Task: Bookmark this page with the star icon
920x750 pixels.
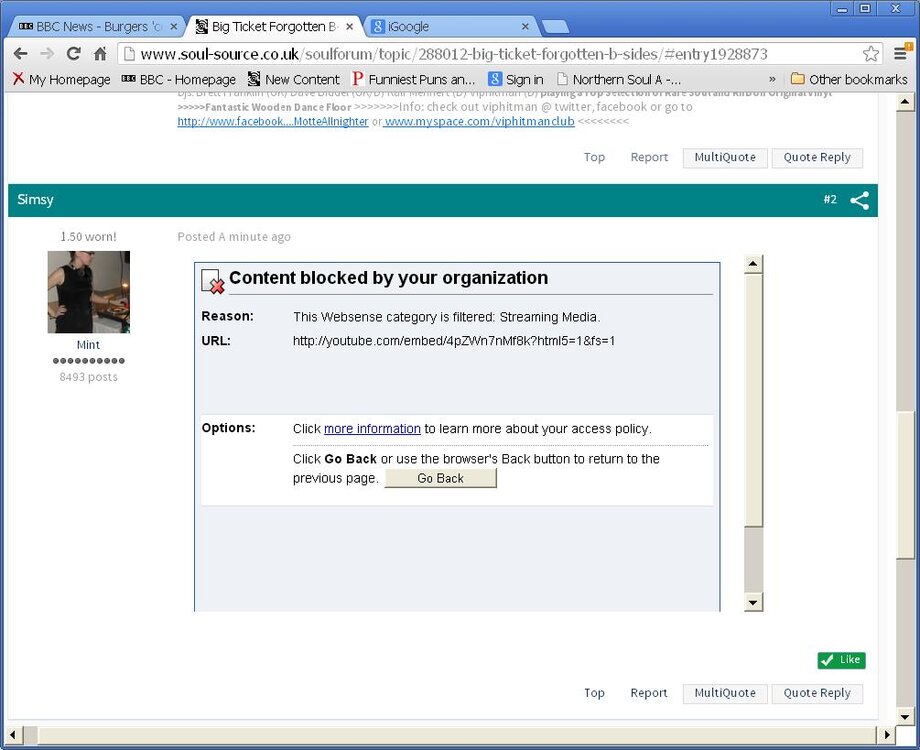Action: [871, 54]
